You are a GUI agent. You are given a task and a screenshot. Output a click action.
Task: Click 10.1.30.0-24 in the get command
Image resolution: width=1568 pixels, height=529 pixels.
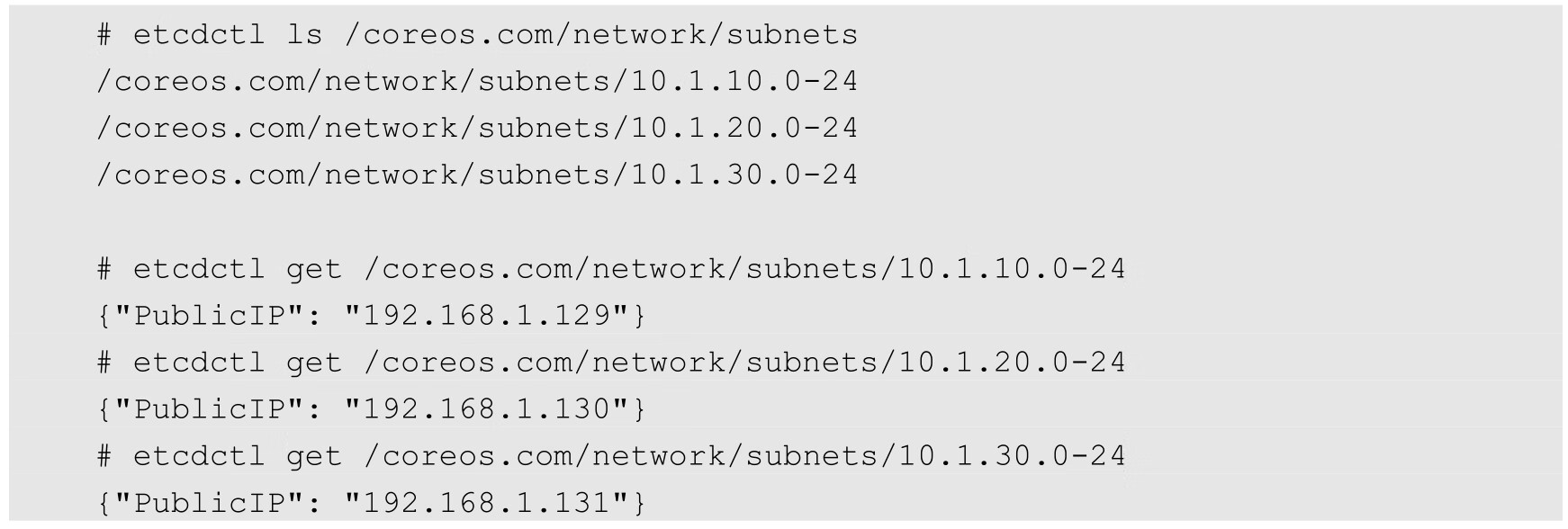pyautogui.click(x=1012, y=456)
